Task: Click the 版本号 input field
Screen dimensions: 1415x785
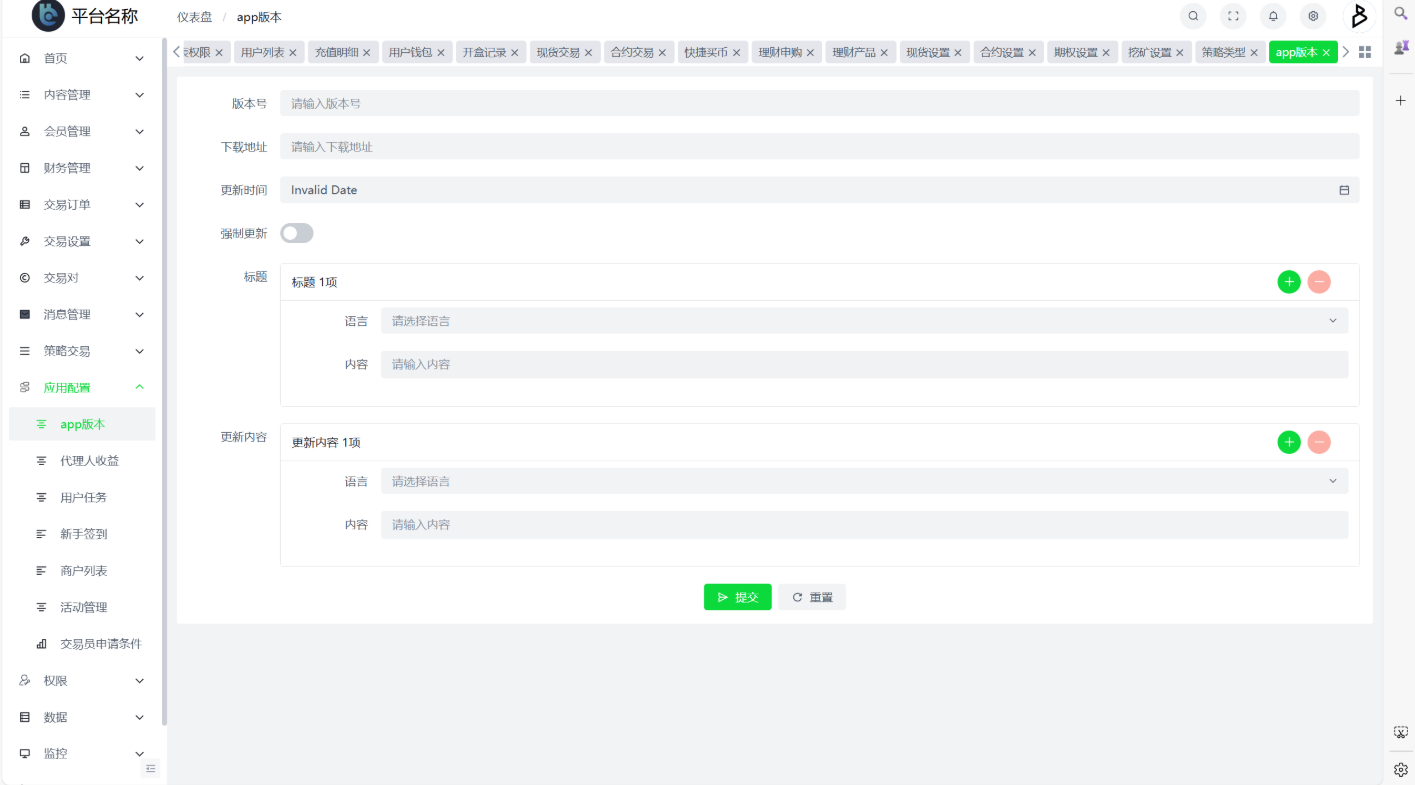Action: tap(818, 103)
